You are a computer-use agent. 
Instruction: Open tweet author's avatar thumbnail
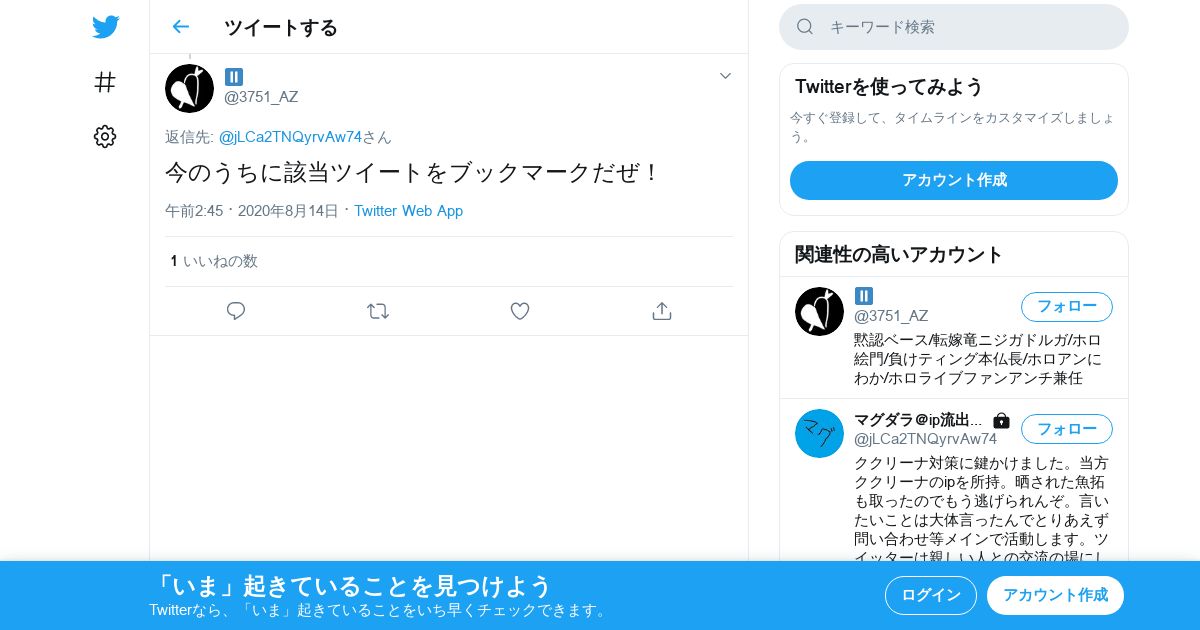pos(189,88)
